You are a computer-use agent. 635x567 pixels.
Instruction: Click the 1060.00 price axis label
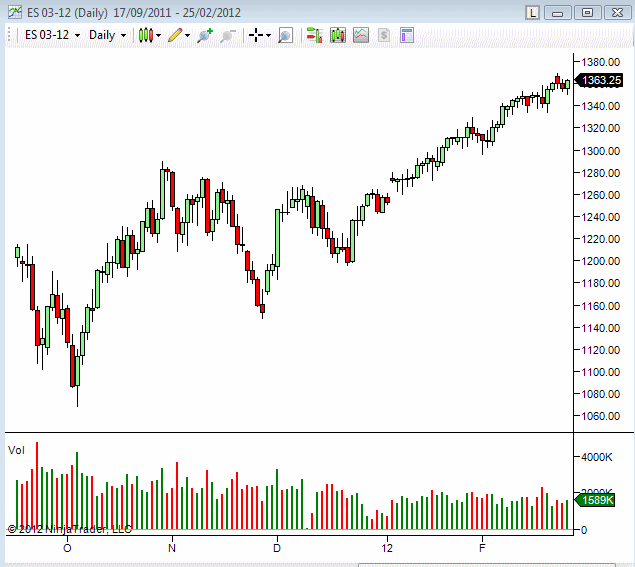601,416
